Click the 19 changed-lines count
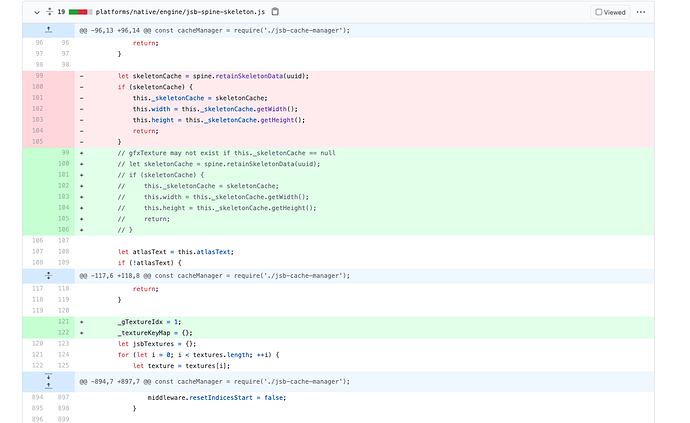 61,12
